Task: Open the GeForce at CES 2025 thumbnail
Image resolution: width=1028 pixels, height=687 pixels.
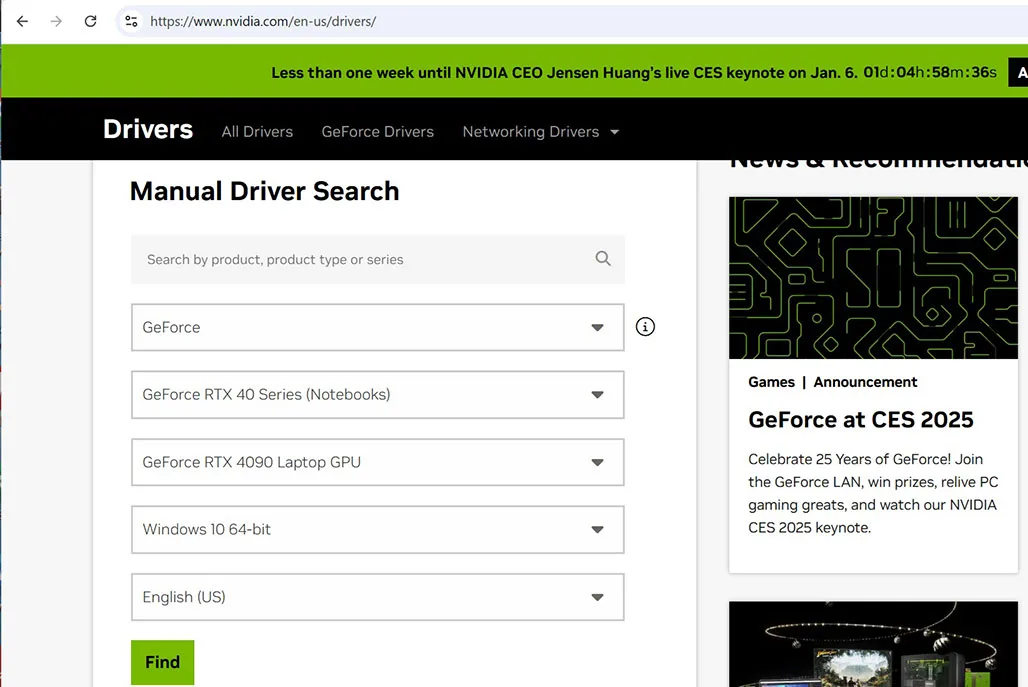Action: click(x=873, y=277)
